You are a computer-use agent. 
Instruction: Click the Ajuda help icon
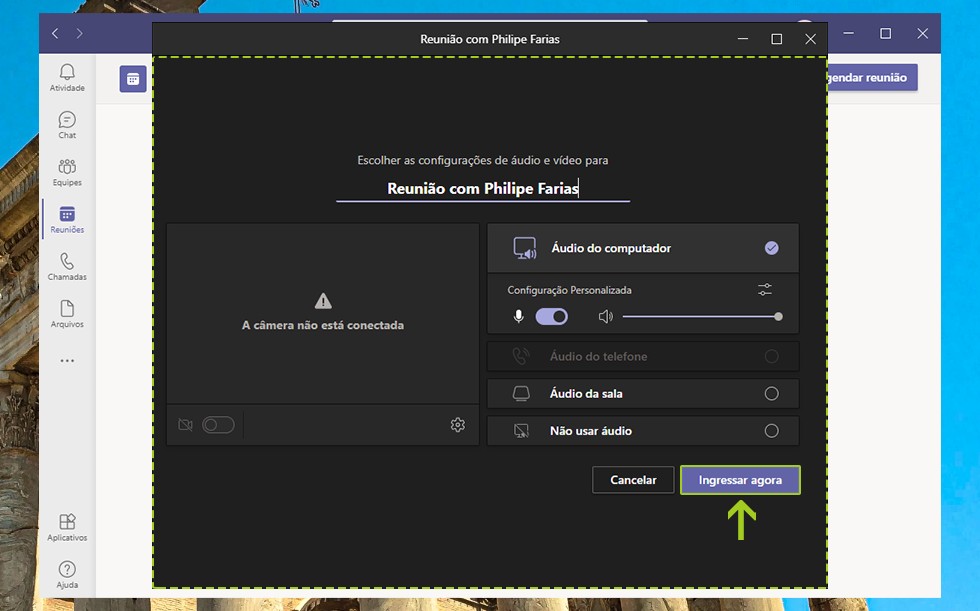pyautogui.click(x=67, y=574)
